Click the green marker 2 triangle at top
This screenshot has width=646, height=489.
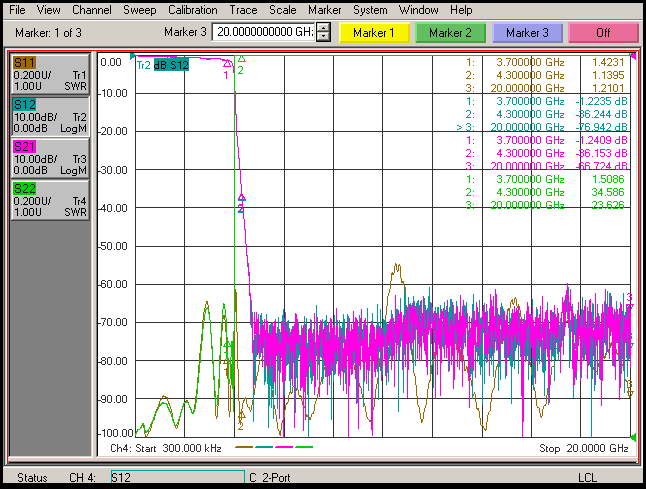(x=241, y=59)
